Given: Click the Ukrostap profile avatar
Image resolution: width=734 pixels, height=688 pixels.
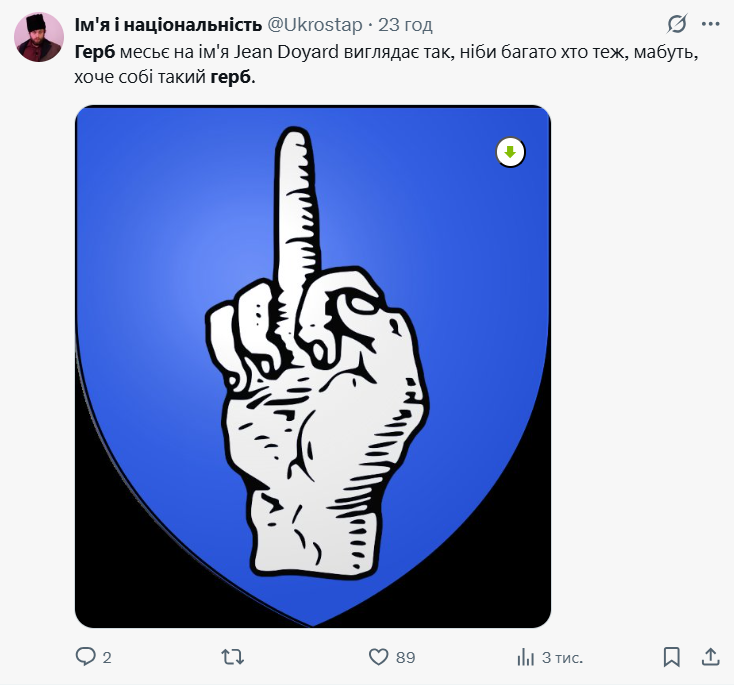Looking at the screenshot, I should pyautogui.click(x=39, y=38).
